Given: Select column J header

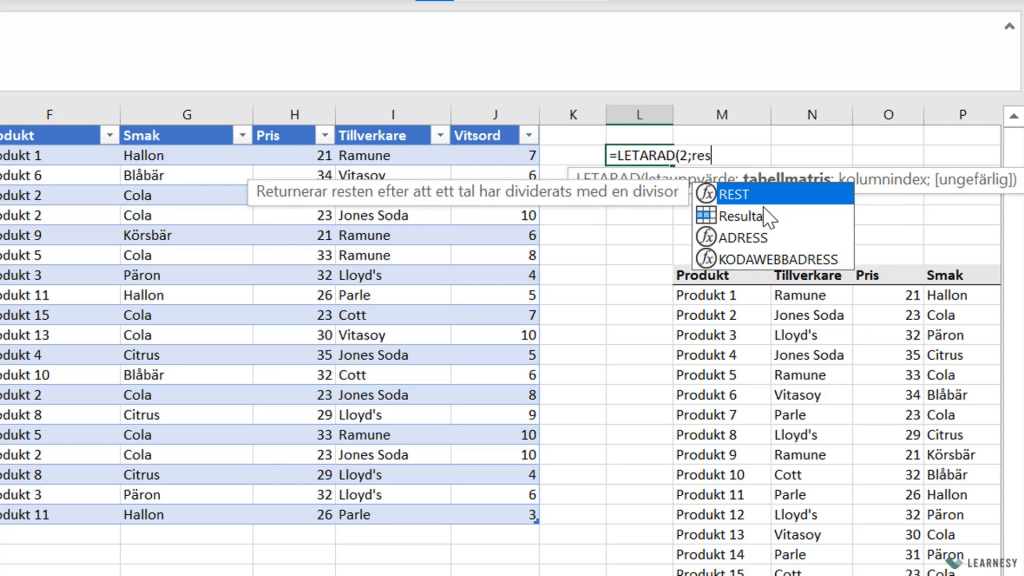Looking at the screenshot, I should coord(494,115).
